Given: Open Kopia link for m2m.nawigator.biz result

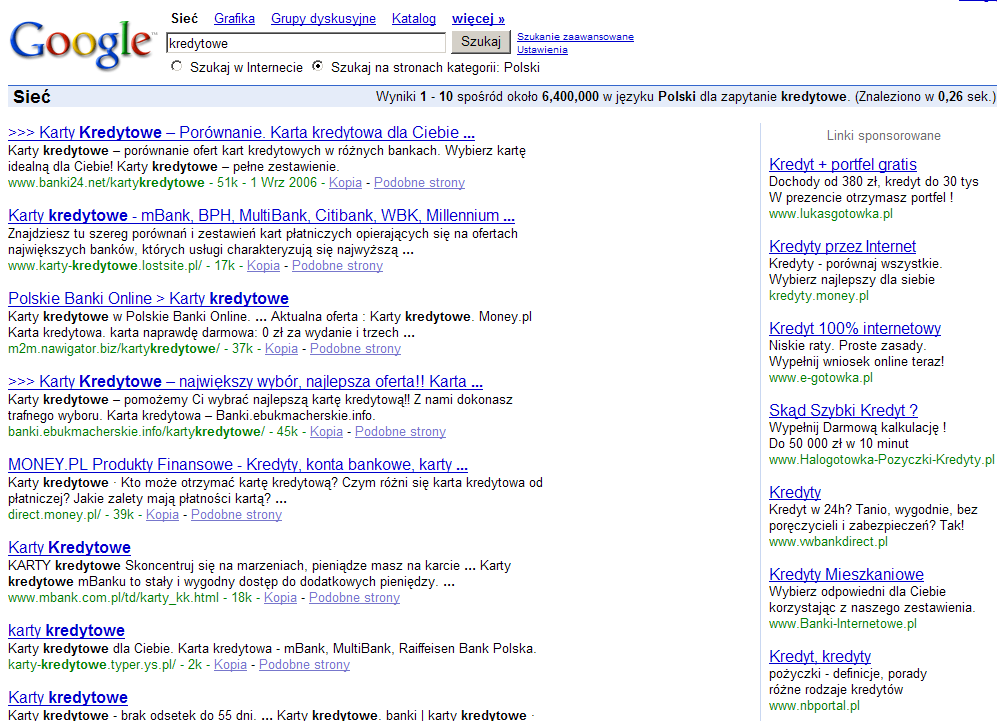Looking at the screenshot, I should [x=281, y=348].
